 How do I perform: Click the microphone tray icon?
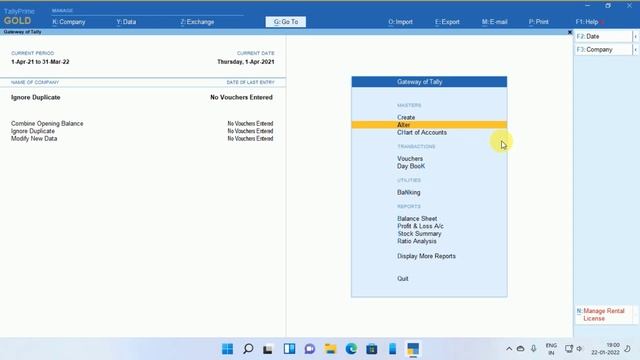coord(533,349)
